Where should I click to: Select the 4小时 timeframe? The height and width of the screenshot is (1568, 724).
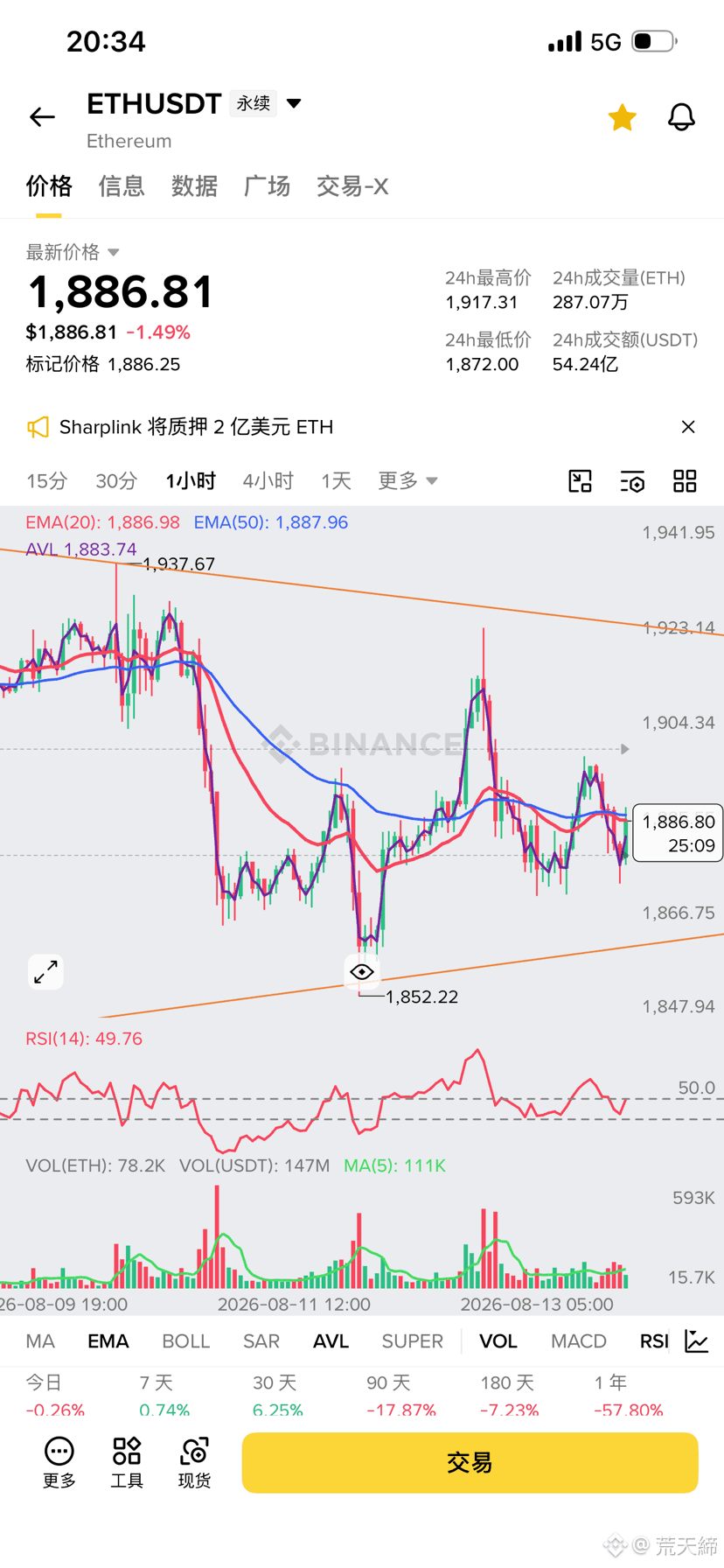click(x=268, y=480)
